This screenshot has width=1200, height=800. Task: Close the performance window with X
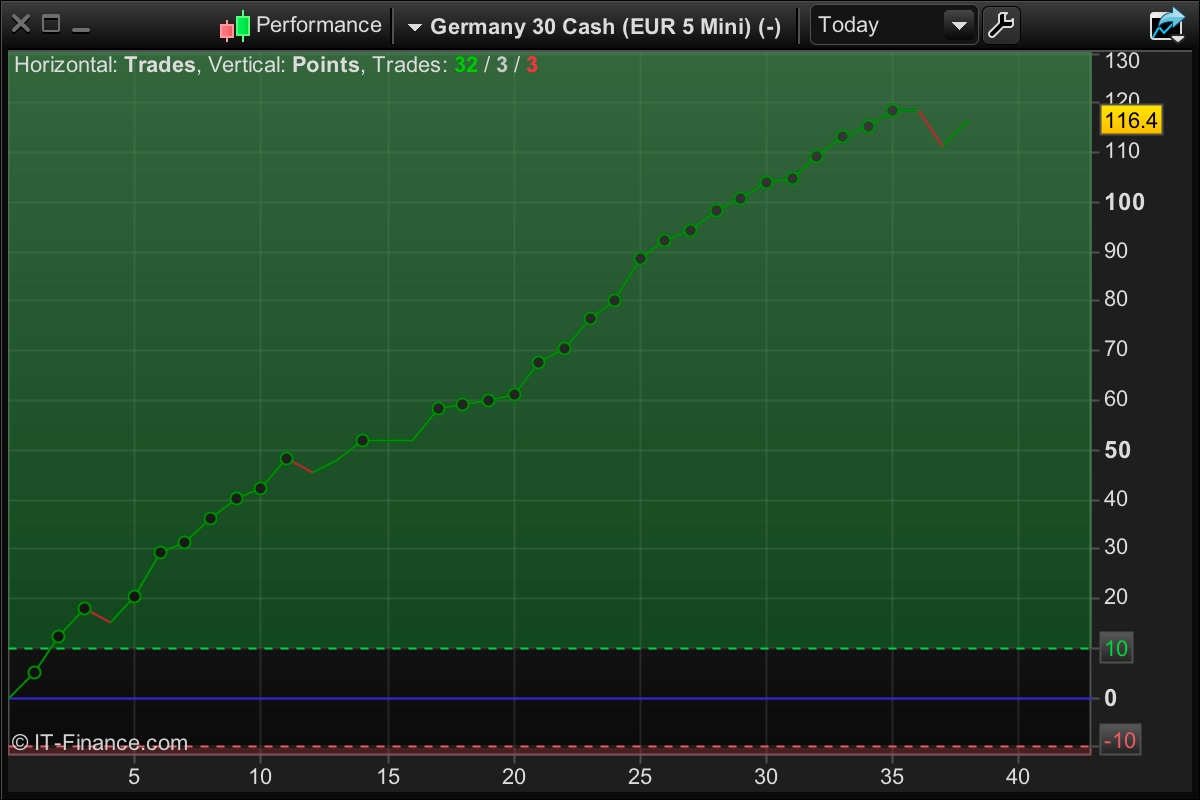point(20,24)
